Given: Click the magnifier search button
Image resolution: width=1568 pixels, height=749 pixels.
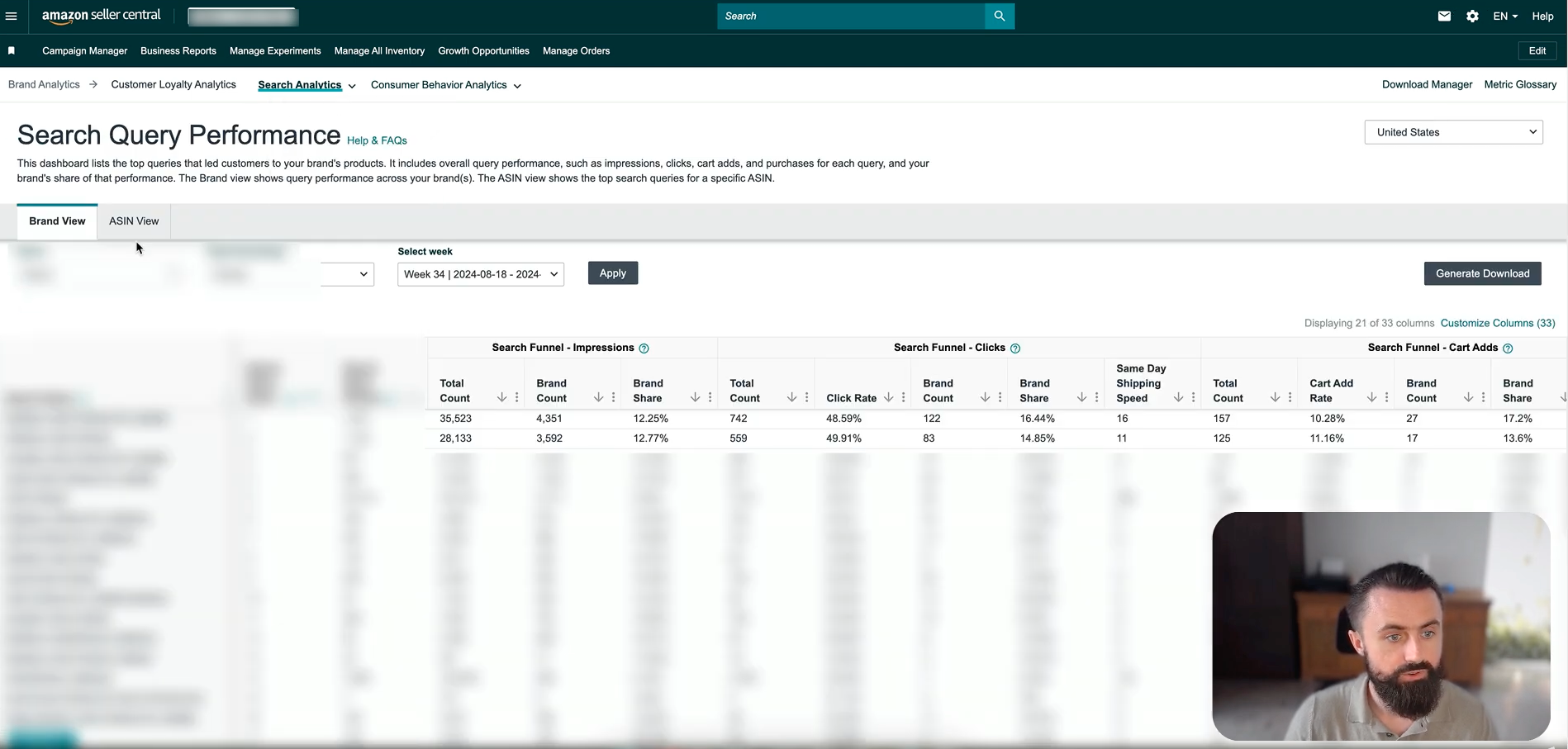Looking at the screenshot, I should pyautogui.click(x=1000, y=16).
